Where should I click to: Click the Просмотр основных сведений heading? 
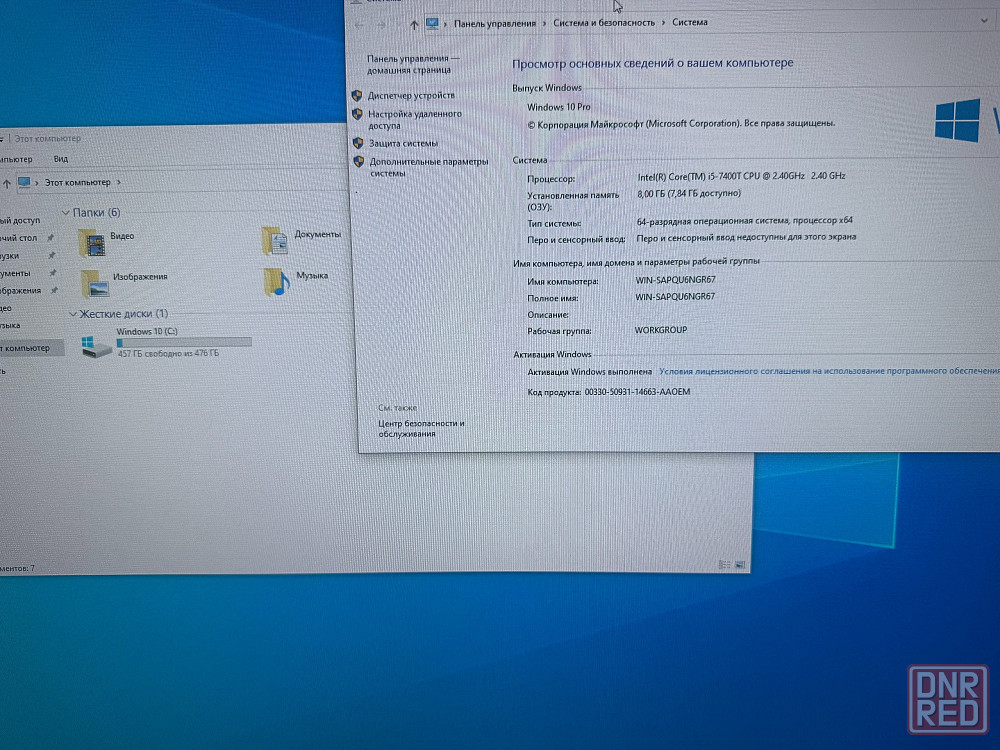(653, 63)
